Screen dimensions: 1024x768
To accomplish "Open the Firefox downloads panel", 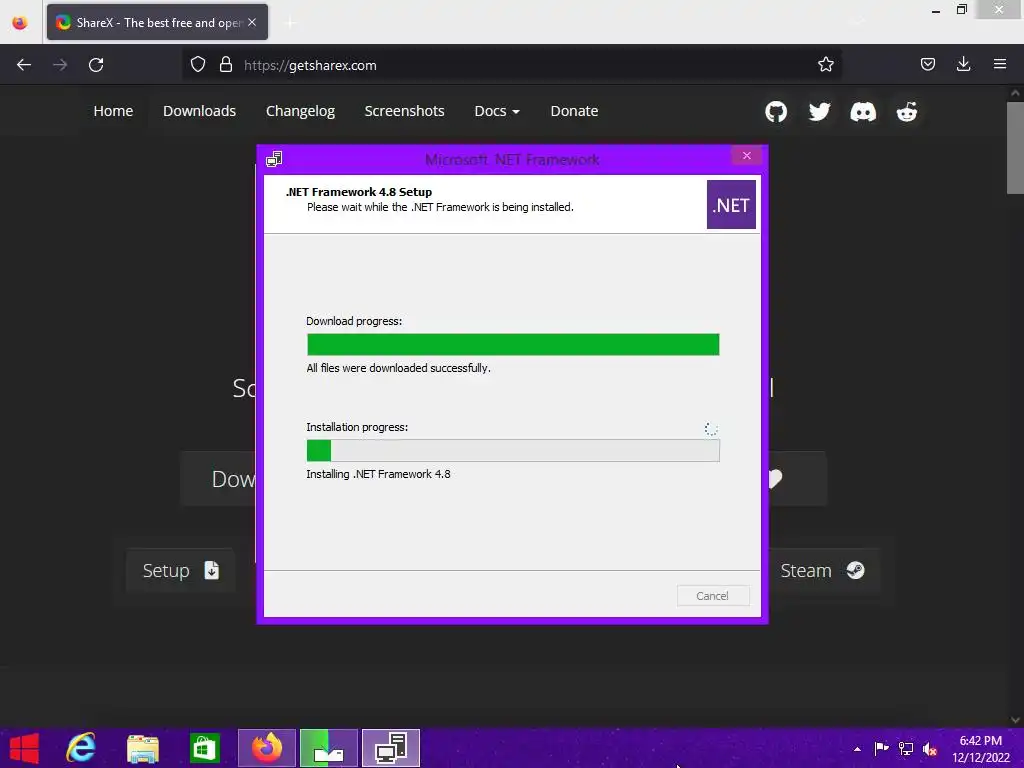I will pos(963,64).
